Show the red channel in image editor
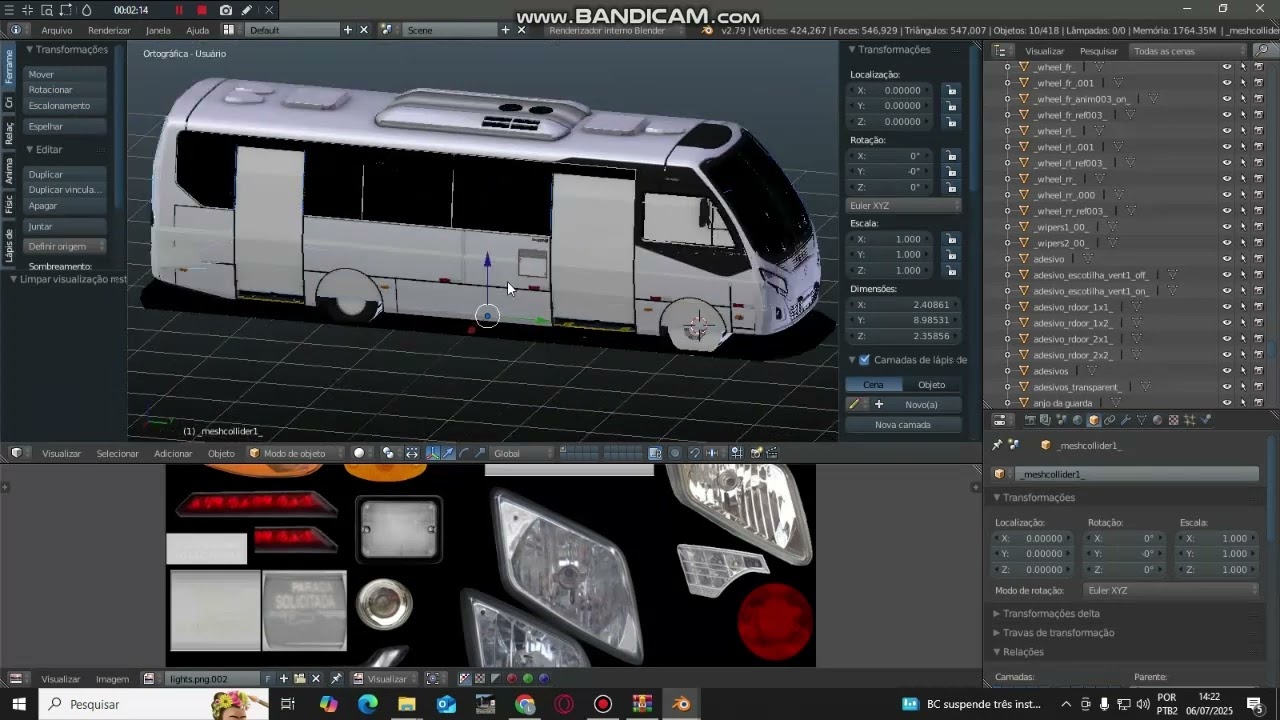This screenshot has height=720, width=1280. [x=512, y=679]
